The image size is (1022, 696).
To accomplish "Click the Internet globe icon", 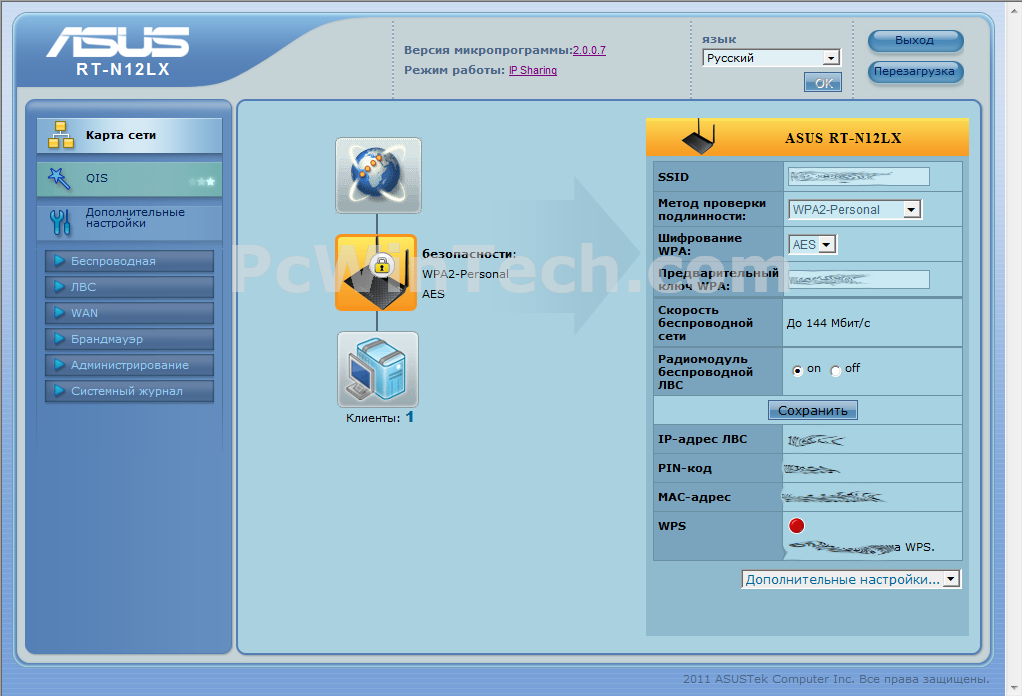I will (378, 175).
